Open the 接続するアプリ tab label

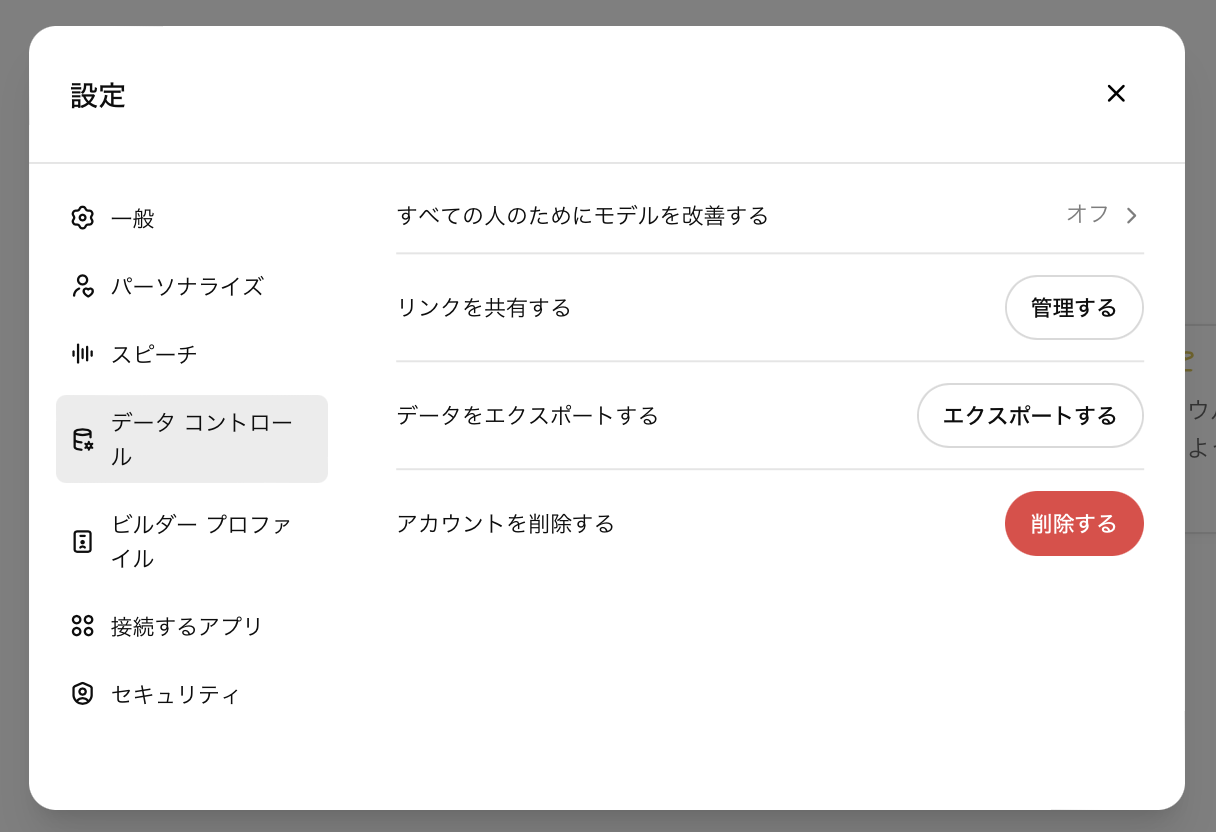tap(187, 626)
